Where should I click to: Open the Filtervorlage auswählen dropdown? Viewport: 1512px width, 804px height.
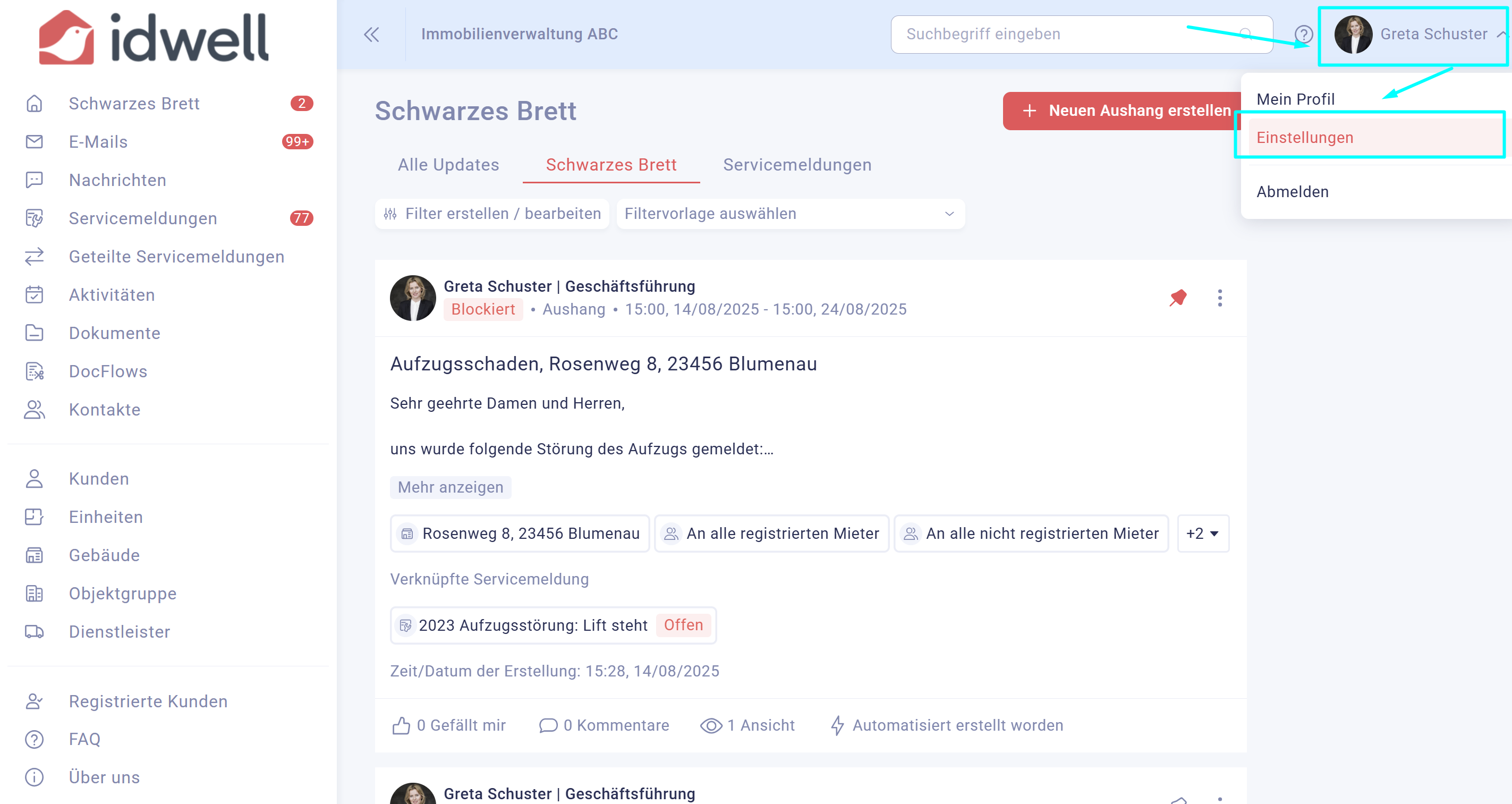(x=790, y=214)
